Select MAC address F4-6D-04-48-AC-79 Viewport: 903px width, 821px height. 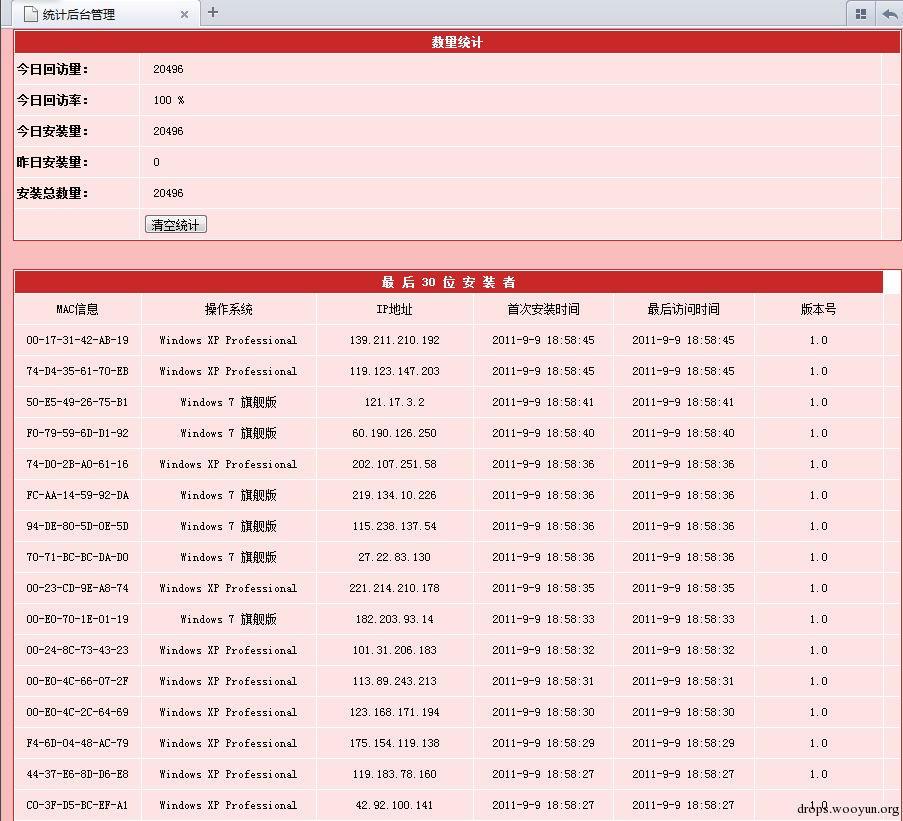point(78,744)
